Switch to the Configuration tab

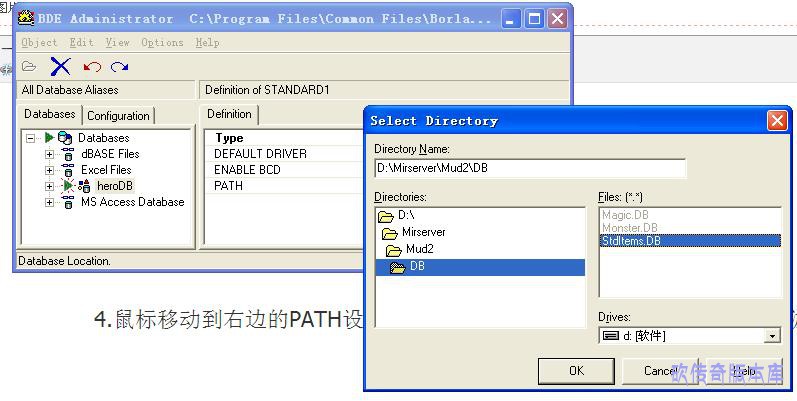coord(118,116)
